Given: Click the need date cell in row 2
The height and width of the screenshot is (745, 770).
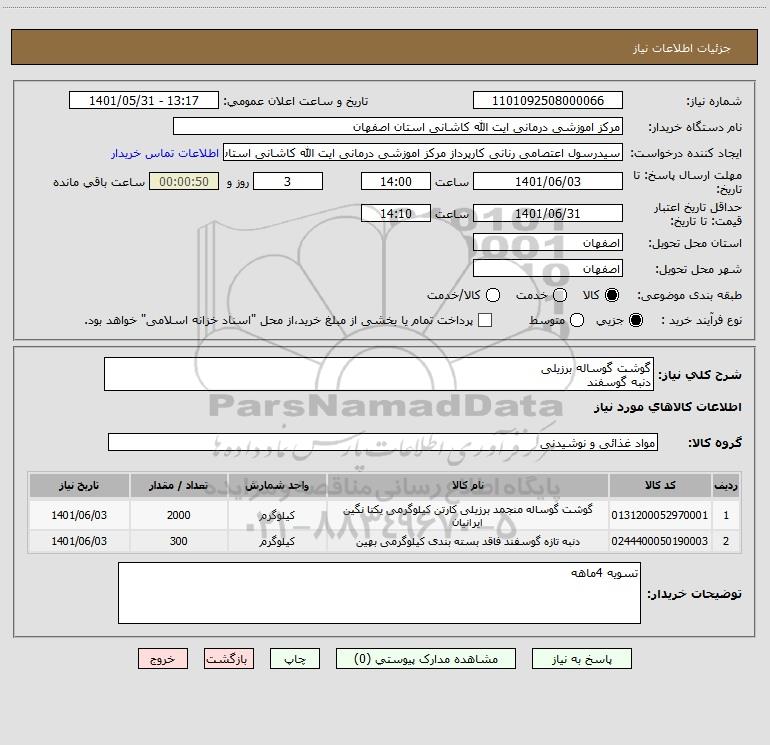Looking at the screenshot, I should coord(79,541).
